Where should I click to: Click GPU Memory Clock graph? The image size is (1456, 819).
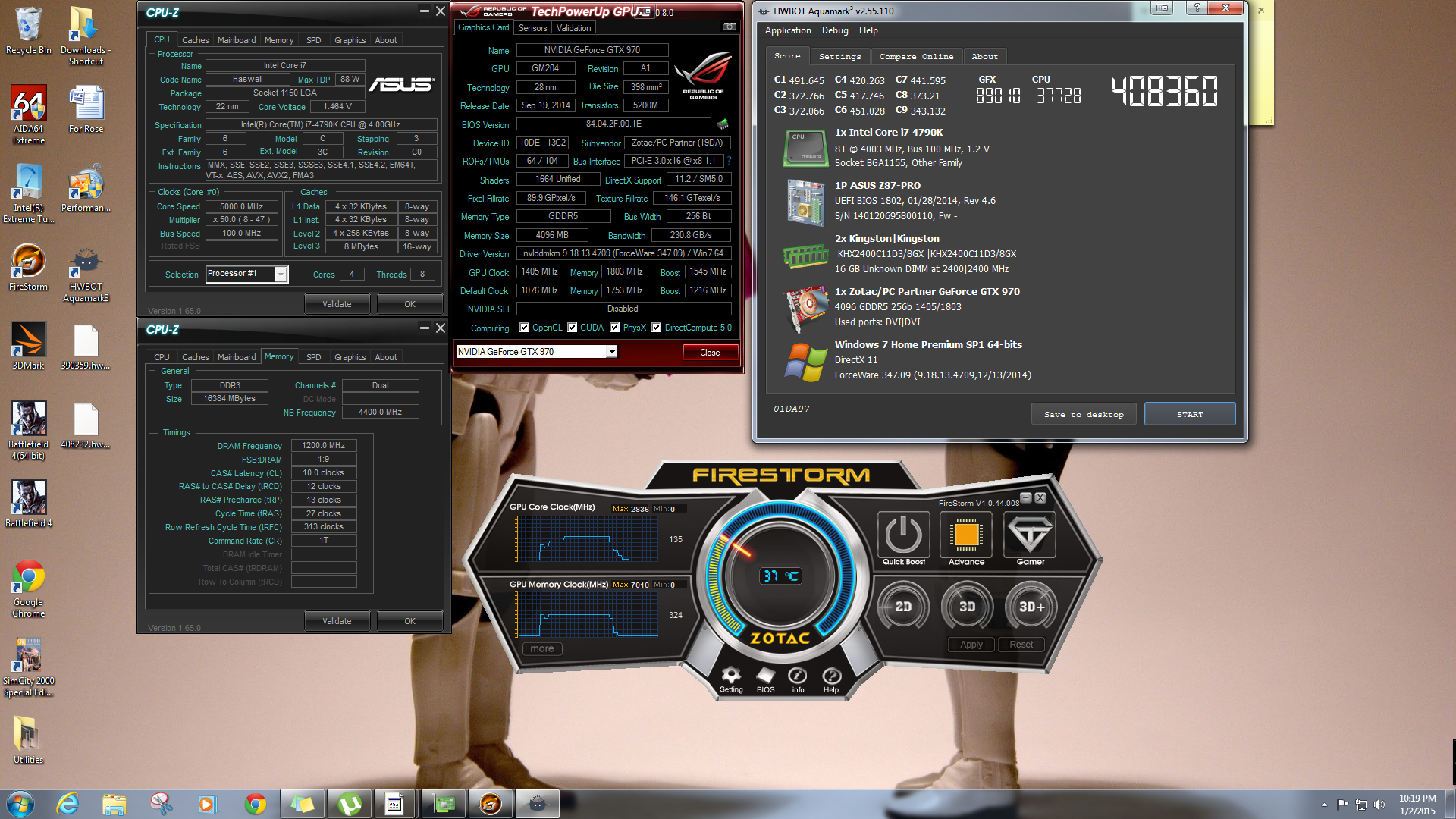pyautogui.click(x=587, y=615)
